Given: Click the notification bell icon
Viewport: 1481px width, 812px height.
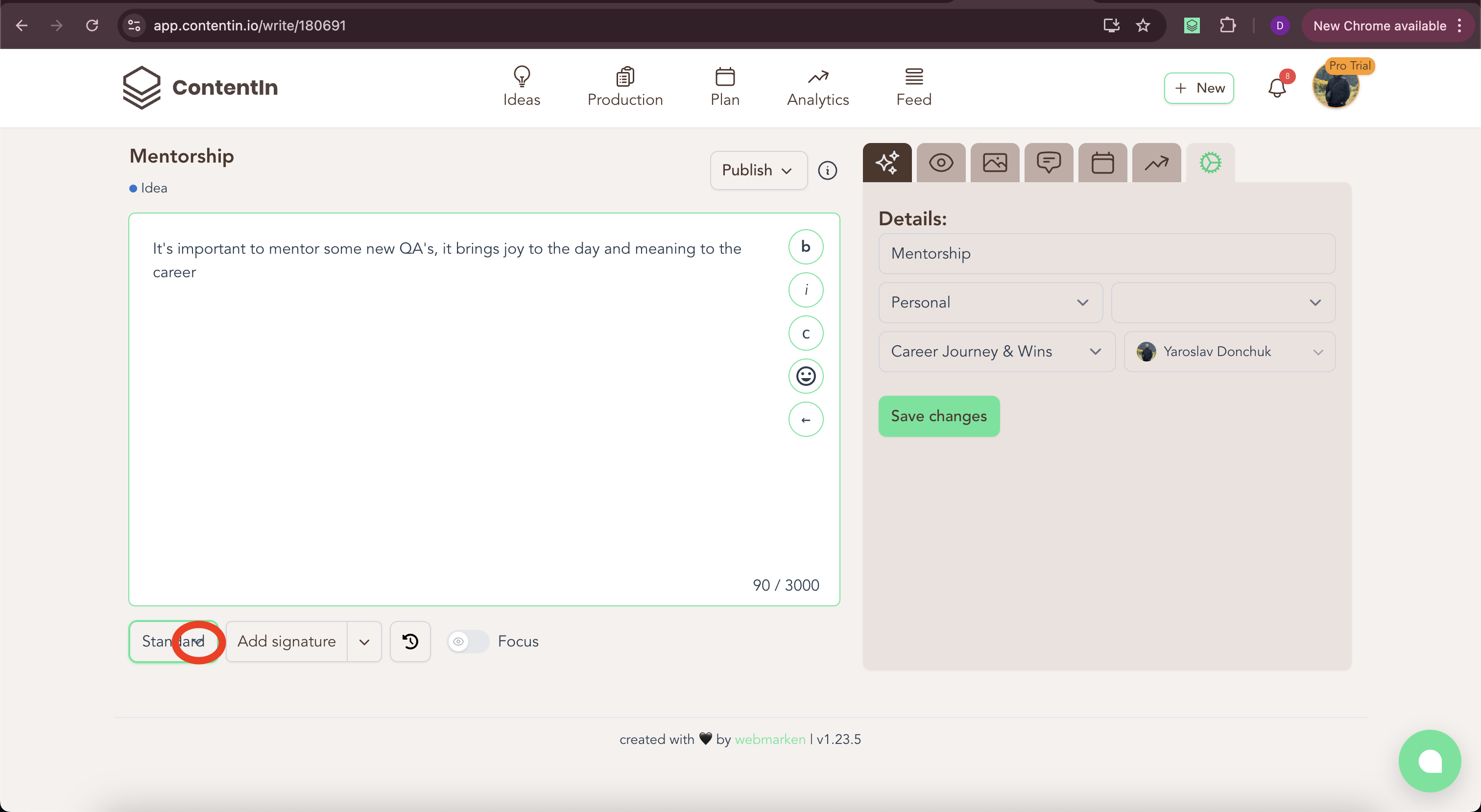Looking at the screenshot, I should 1277,88.
